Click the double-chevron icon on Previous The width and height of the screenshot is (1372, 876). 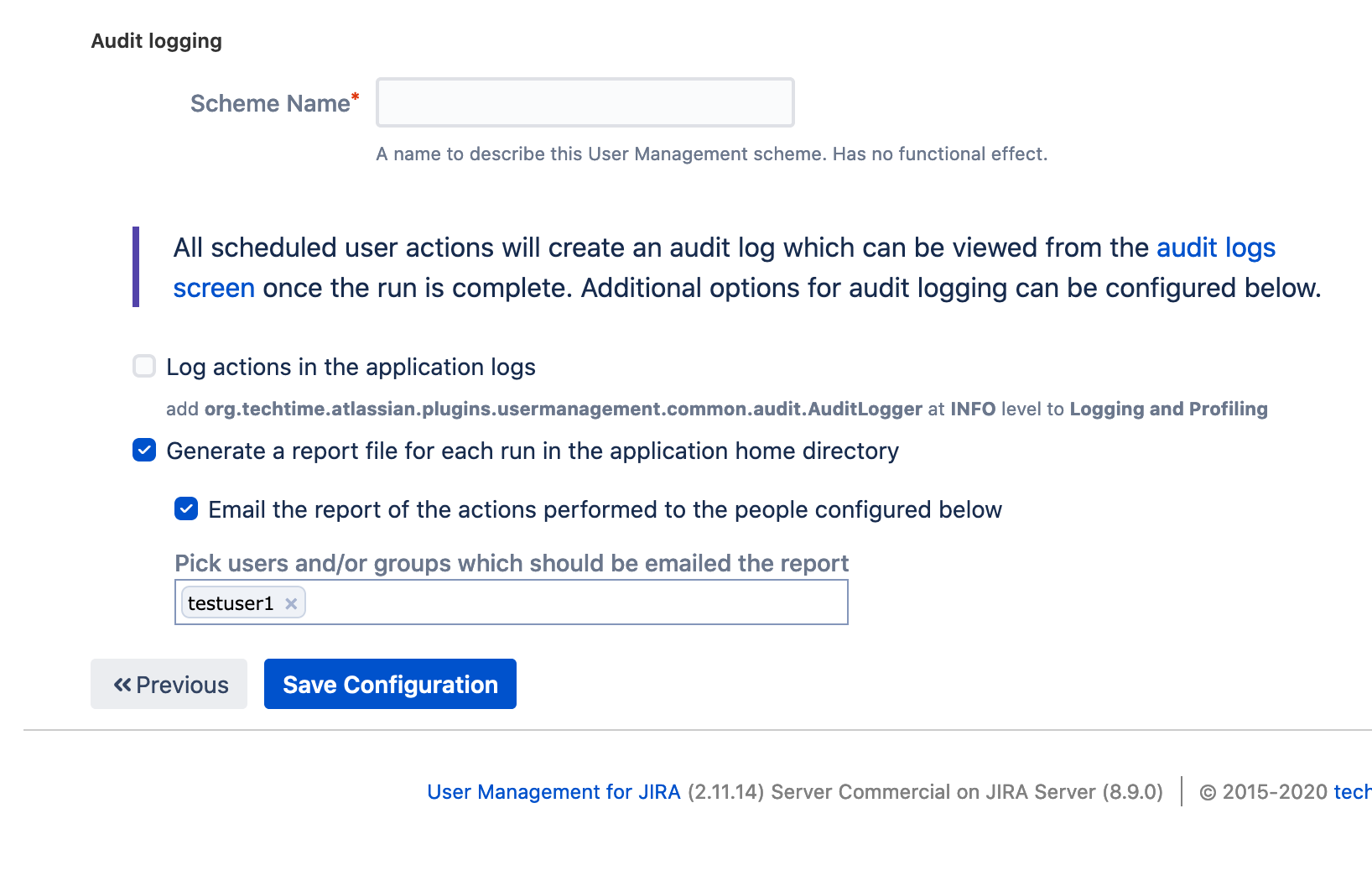[x=122, y=685]
